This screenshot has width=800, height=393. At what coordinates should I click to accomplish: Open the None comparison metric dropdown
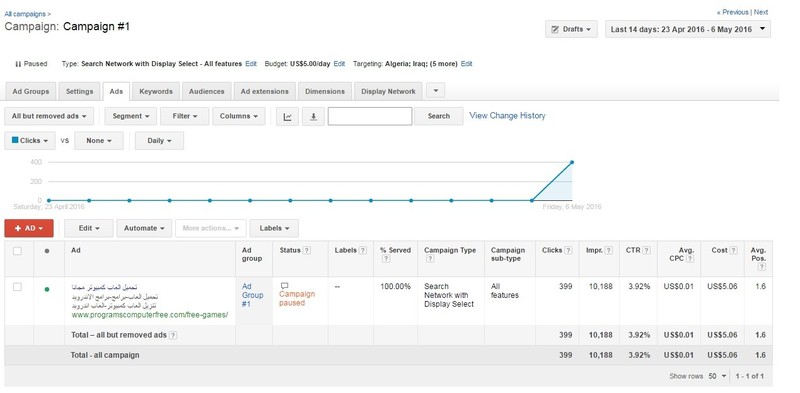(x=99, y=141)
